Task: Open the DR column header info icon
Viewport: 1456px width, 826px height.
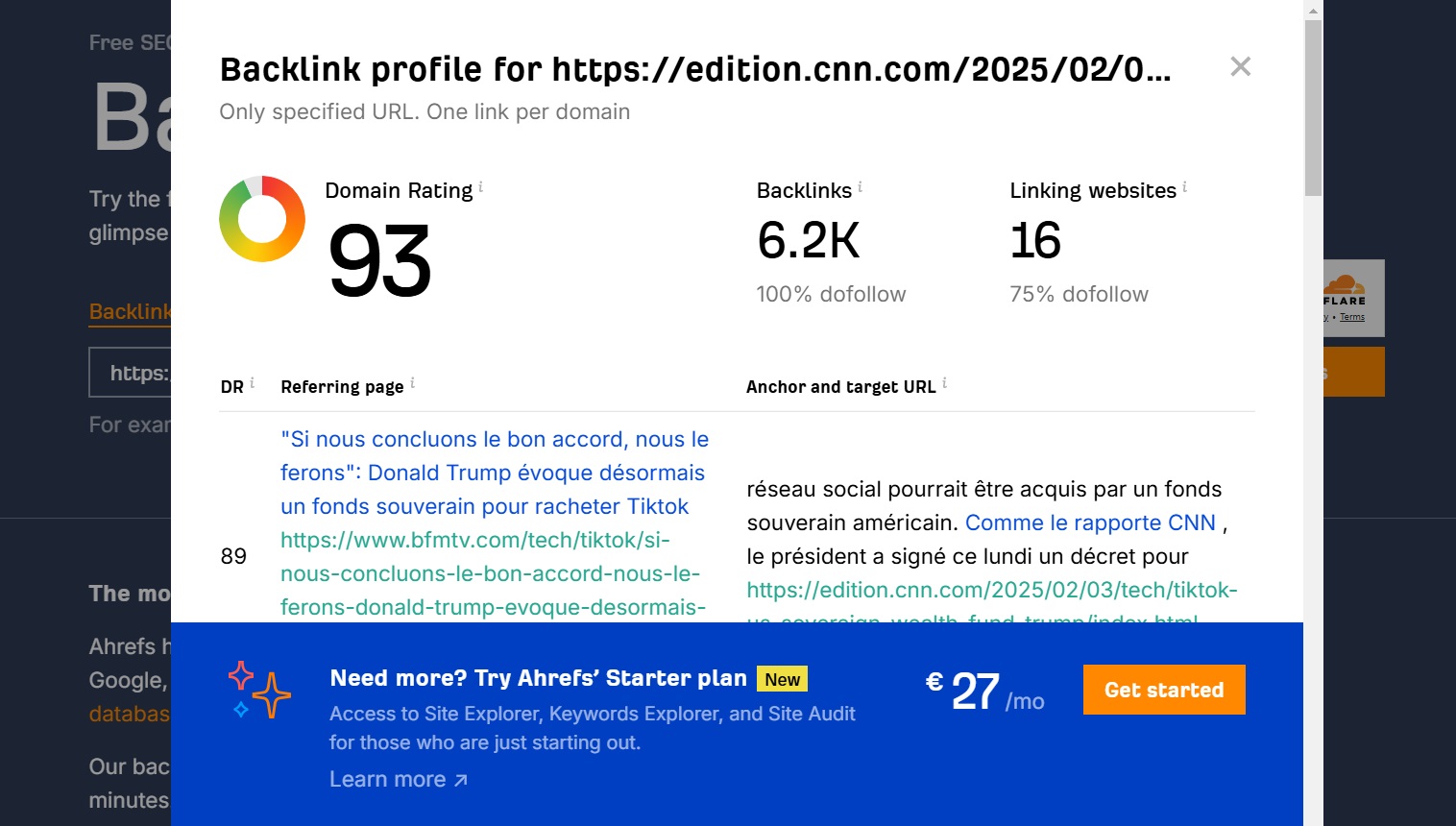Action: (x=252, y=381)
